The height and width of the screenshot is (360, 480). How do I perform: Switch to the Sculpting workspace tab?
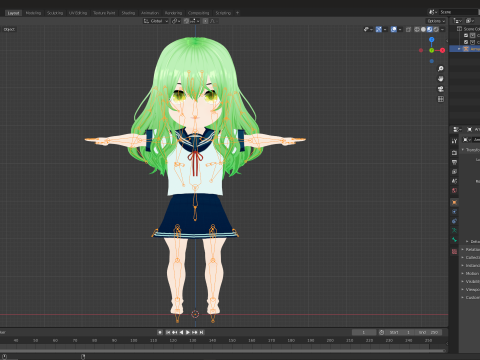pos(55,13)
